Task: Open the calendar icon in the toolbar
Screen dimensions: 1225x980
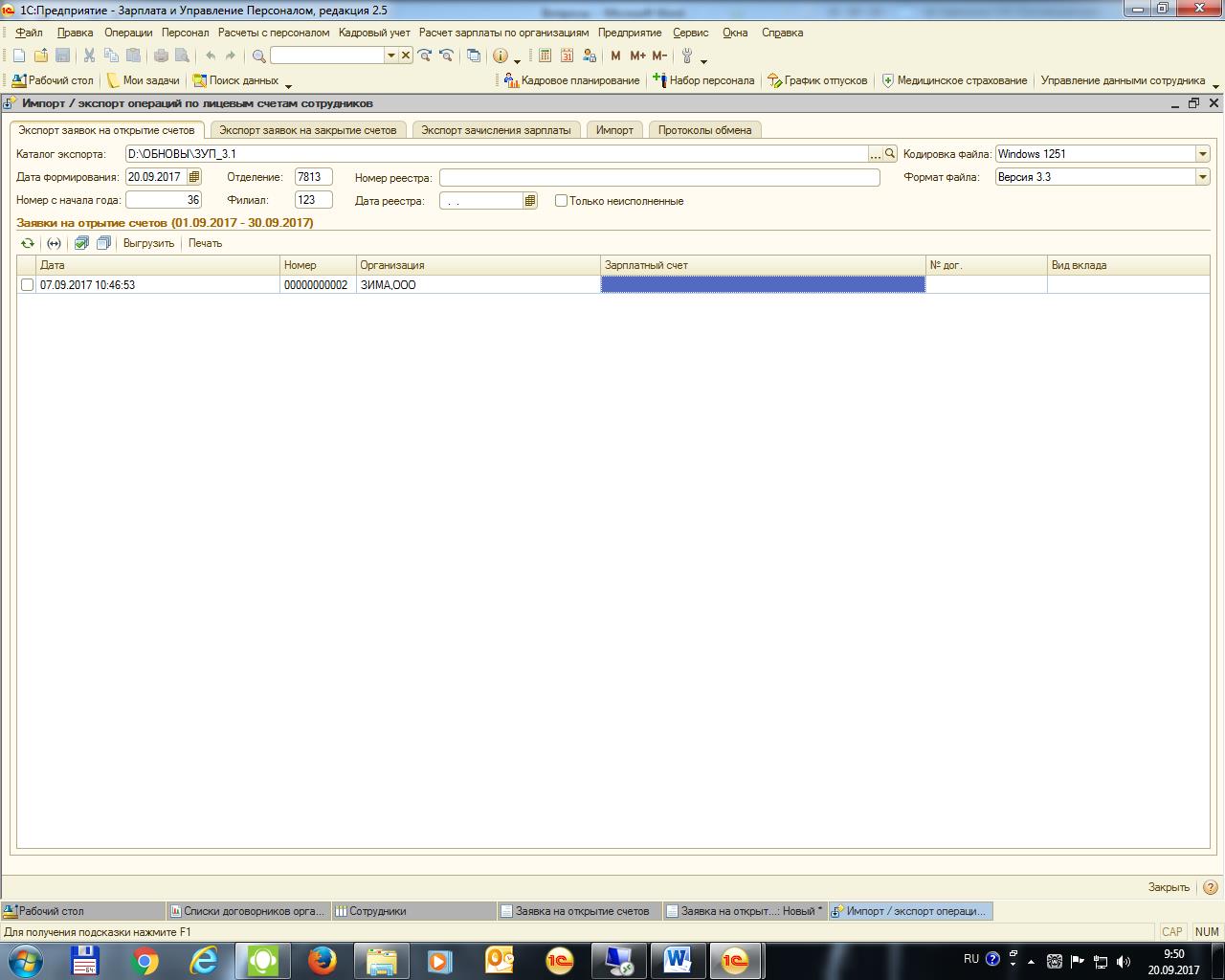Action: 567,56
